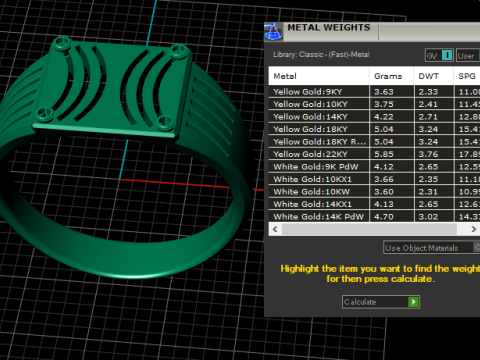Toggle Use Object Materials
The height and width of the screenshot is (360, 480).
[432, 248]
